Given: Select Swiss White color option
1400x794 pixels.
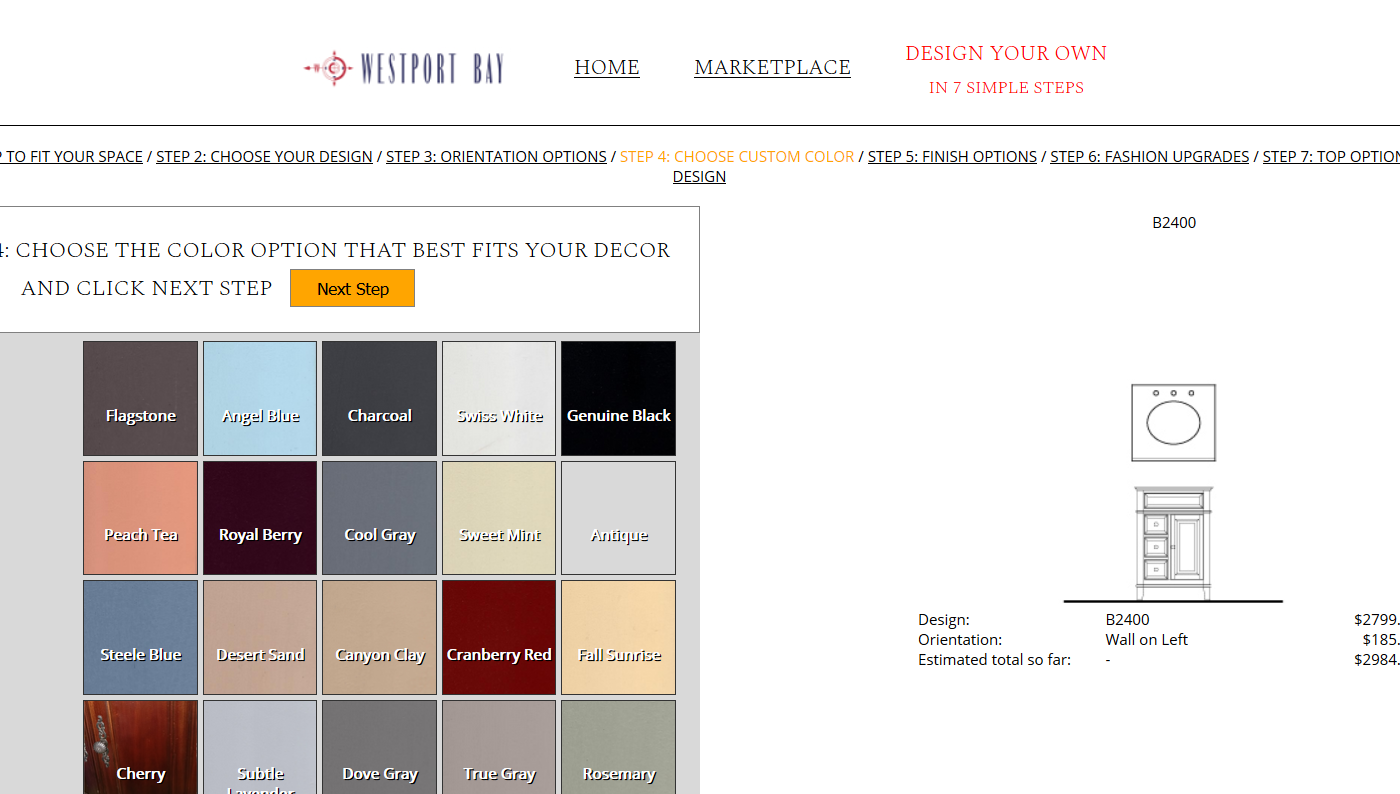Looking at the screenshot, I should coord(499,398).
